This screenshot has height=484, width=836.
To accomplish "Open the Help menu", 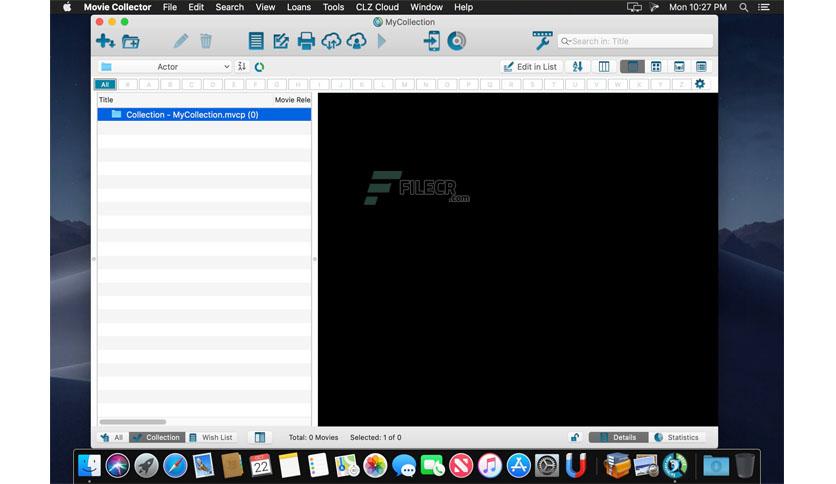I will [463, 7].
